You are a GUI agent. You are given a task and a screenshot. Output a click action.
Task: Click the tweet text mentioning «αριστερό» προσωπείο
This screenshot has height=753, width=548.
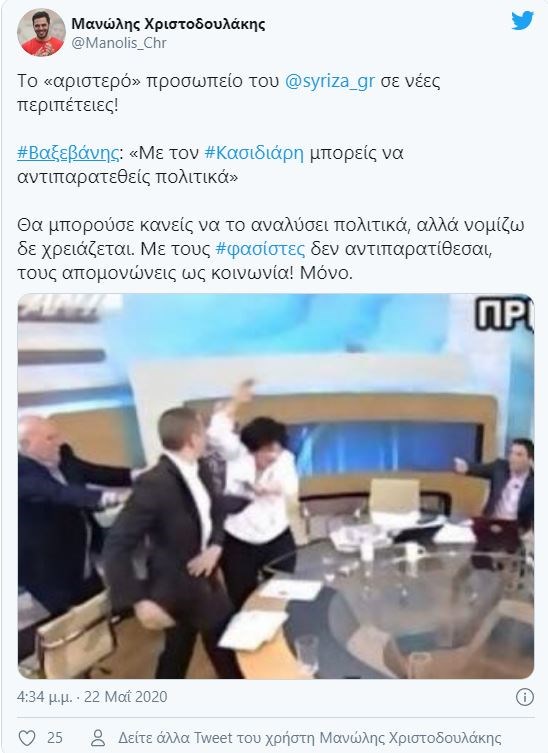tap(229, 92)
